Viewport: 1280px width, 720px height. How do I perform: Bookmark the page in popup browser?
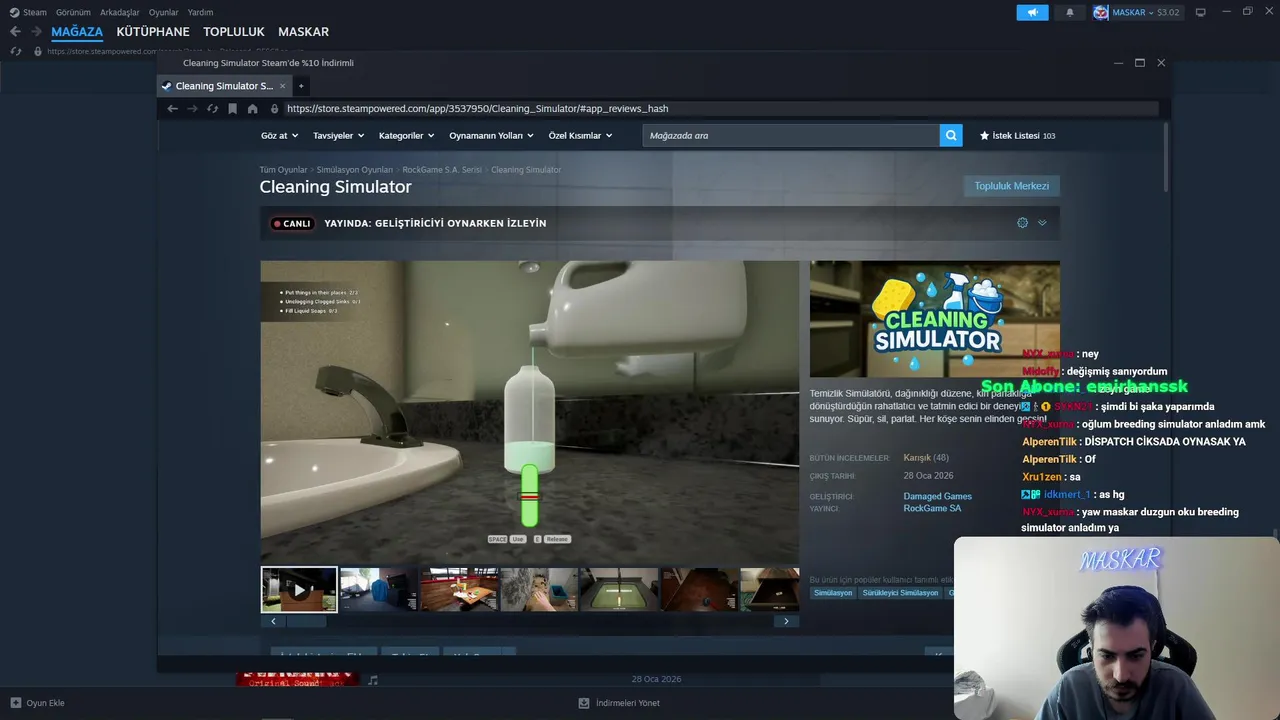pos(232,108)
